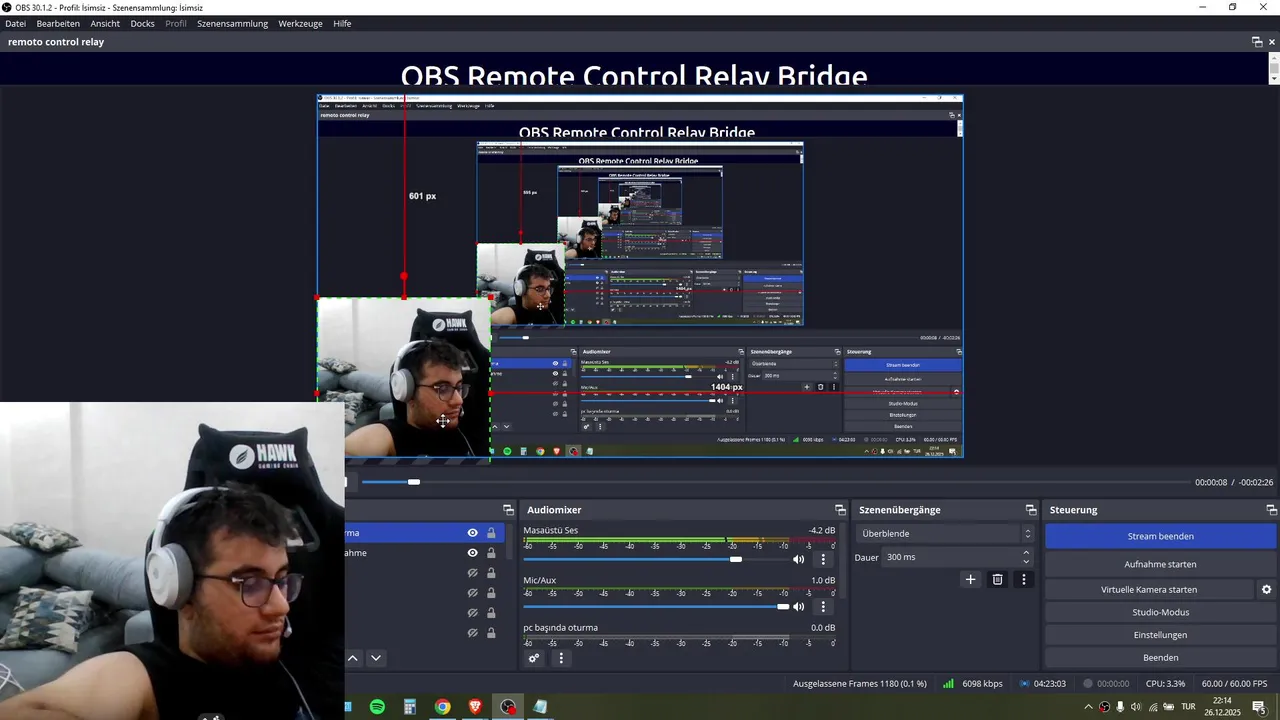This screenshot has height=720, width=1280.
Task: Click the system tray volume icon
Action: click(1136, 707)
